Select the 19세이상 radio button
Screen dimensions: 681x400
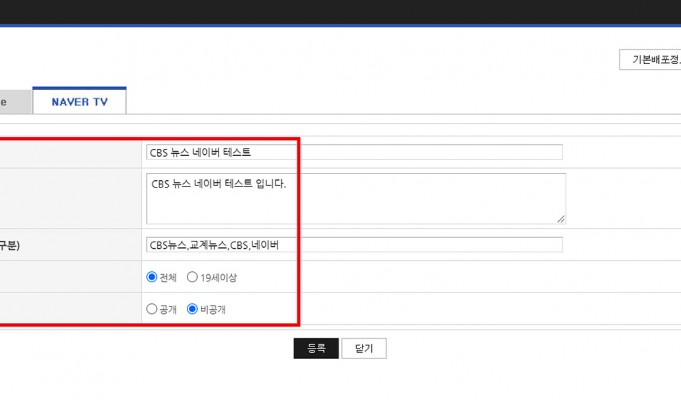tap(192, 277)
